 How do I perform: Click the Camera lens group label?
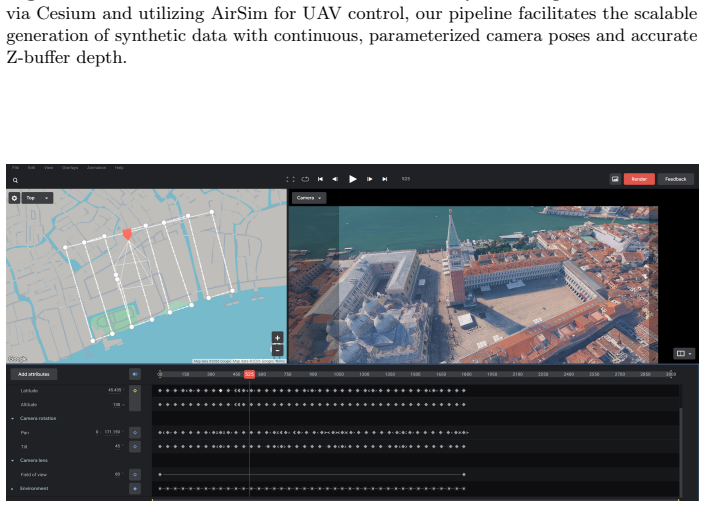click(x=34, y=460)
